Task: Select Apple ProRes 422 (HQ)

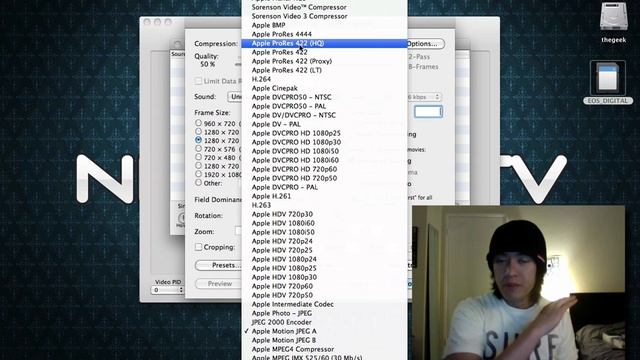Action: [x=324, y=43]
